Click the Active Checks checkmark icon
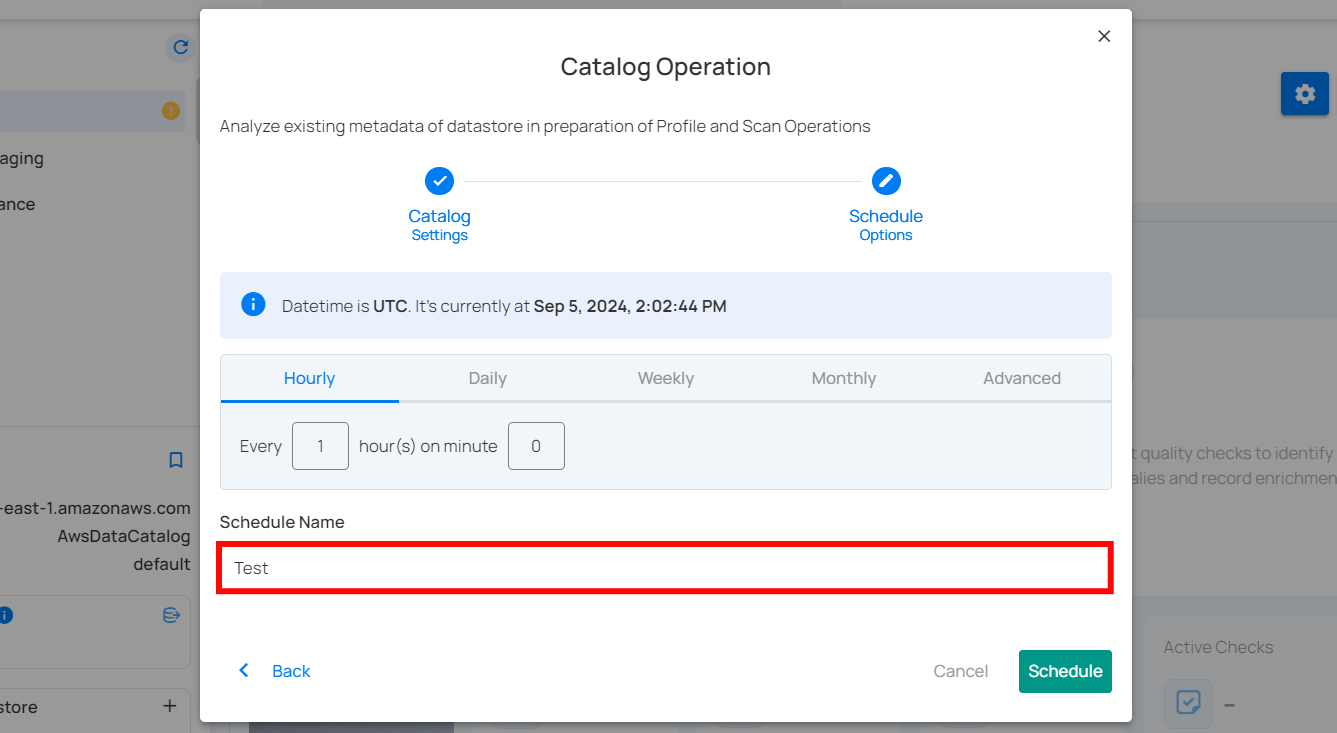The width and height of the screenshot is (1337, 733). 1188,703
